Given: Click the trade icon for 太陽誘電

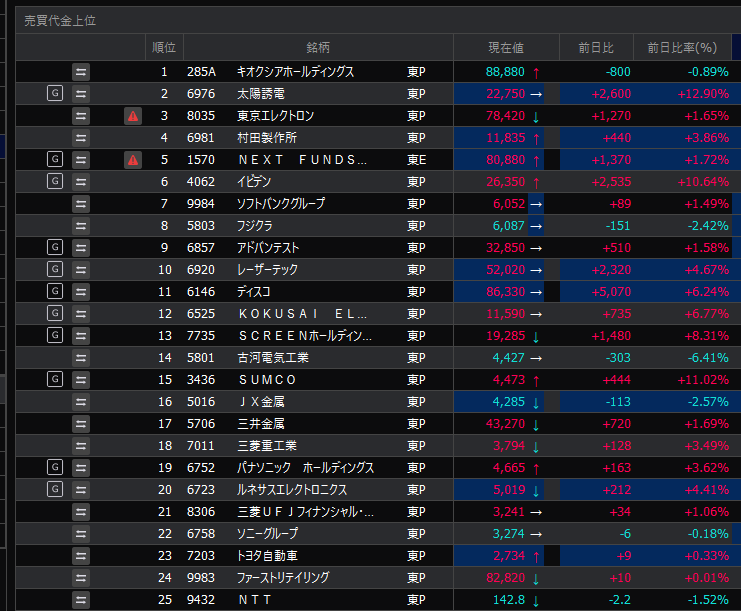Looking at the screenshot, I should pyautogui.click(x=81, y=94).
